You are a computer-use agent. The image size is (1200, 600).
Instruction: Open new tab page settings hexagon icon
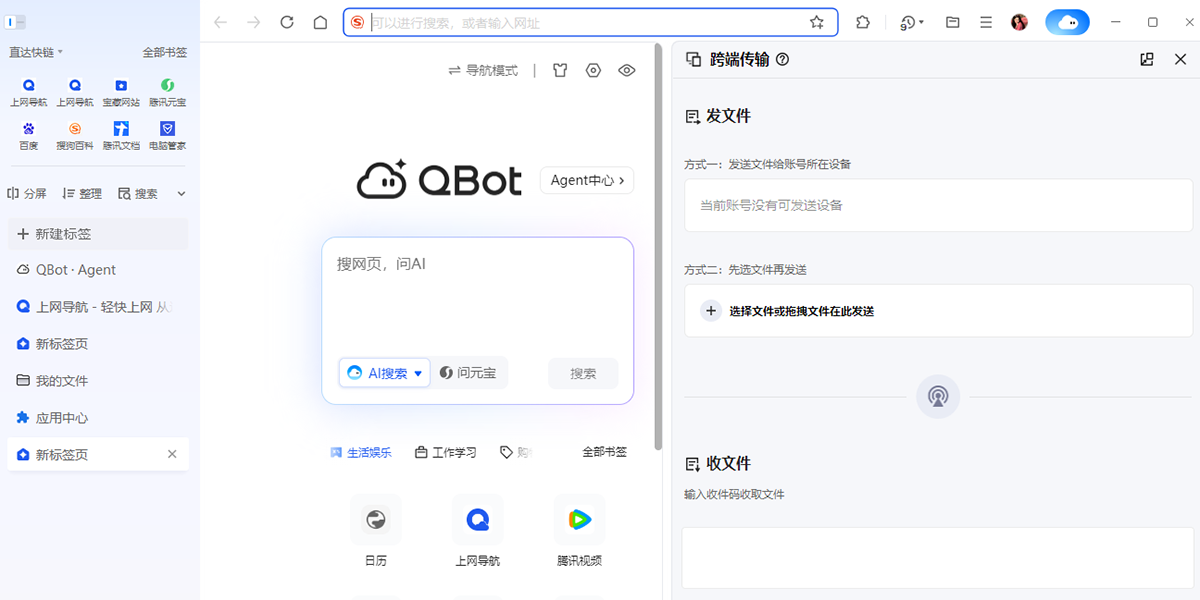(x=593, y=70)
